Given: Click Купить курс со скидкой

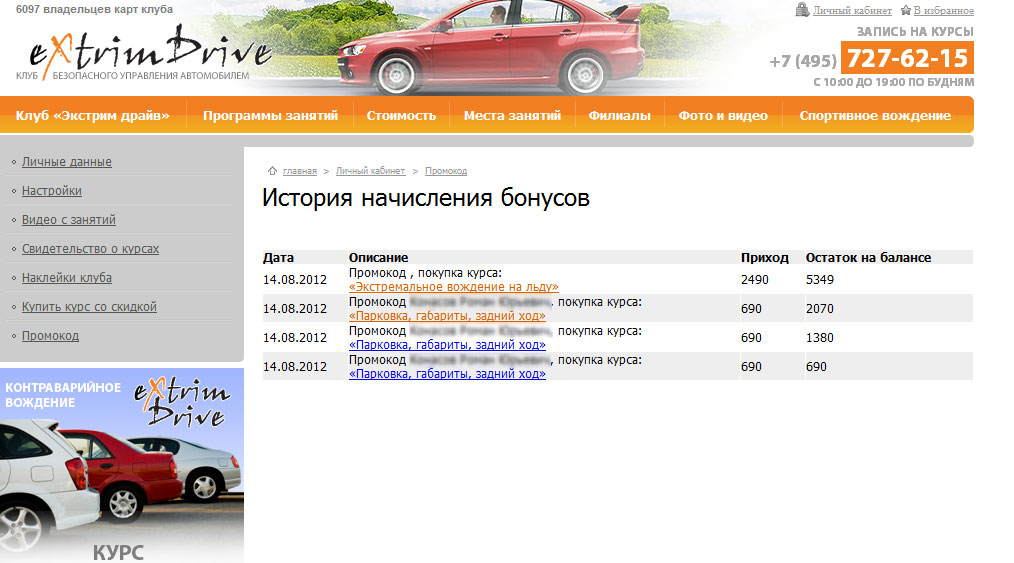Looking at the screenshot, I should click(89, 307).
